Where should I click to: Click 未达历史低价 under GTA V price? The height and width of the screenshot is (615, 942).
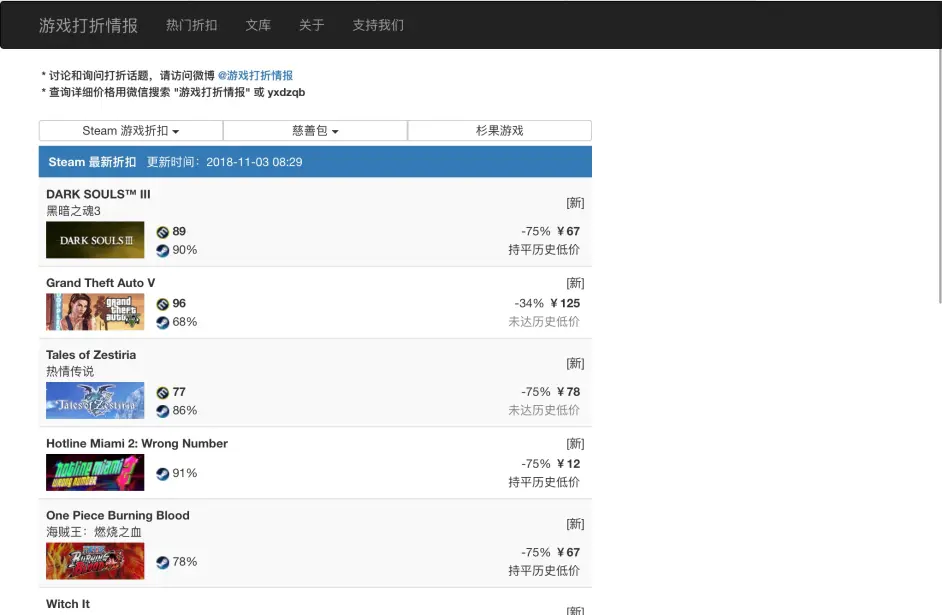[x=544, y=322]
